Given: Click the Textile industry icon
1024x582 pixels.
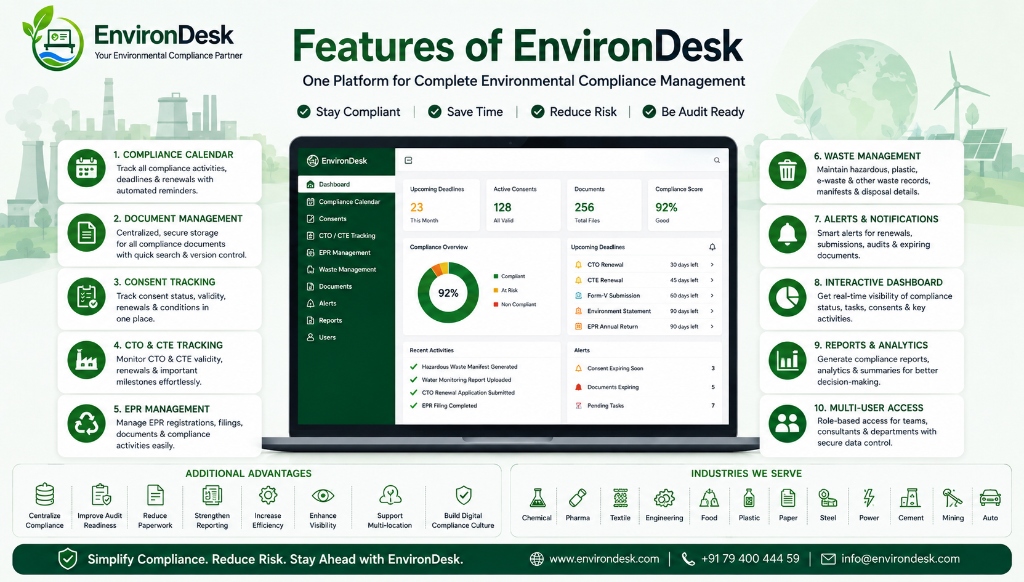Looking at the screenshot, I should tap(620, 498).
